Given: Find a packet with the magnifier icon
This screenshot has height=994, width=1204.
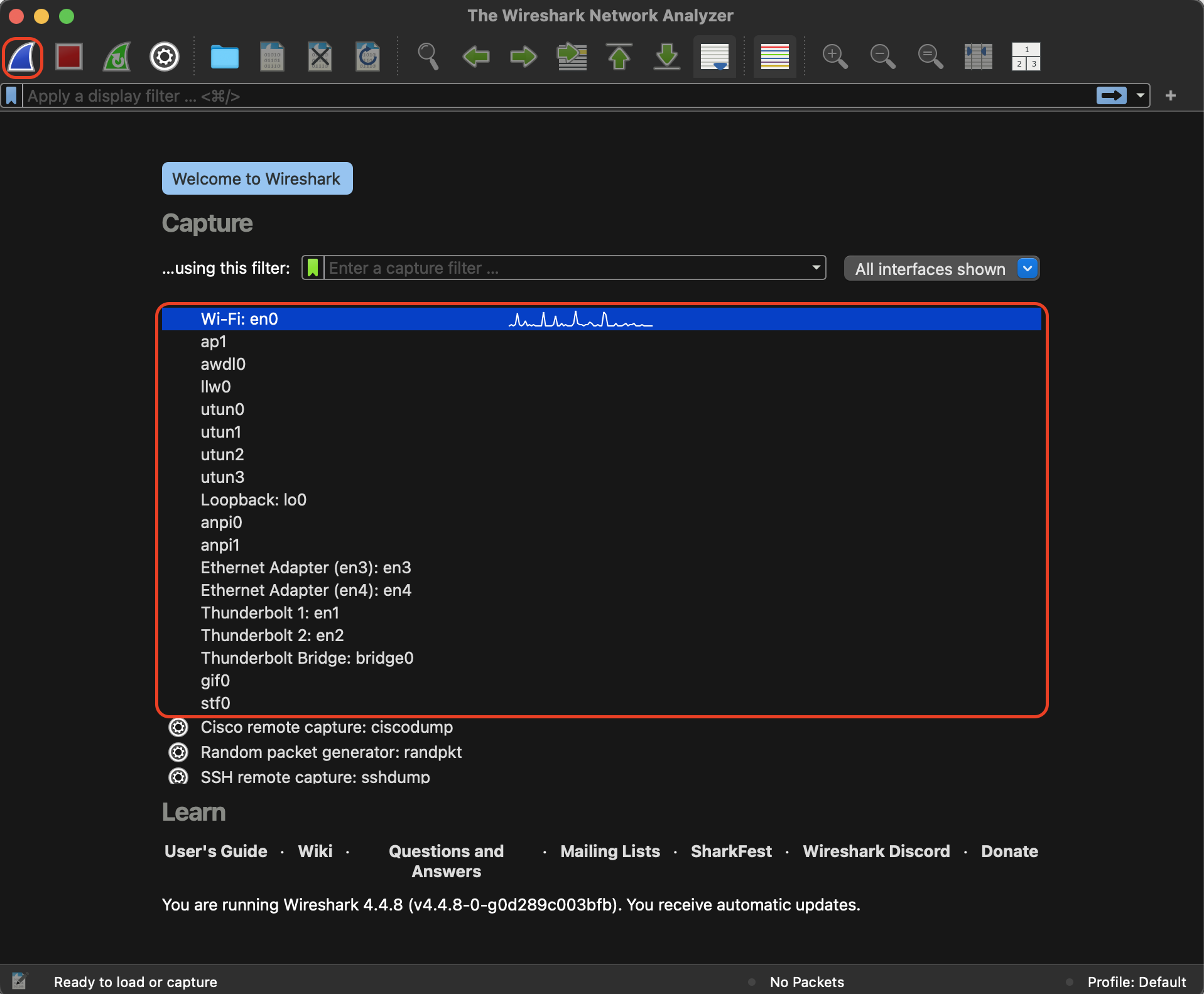Looking at the screenshot, I should coord(428,57).
